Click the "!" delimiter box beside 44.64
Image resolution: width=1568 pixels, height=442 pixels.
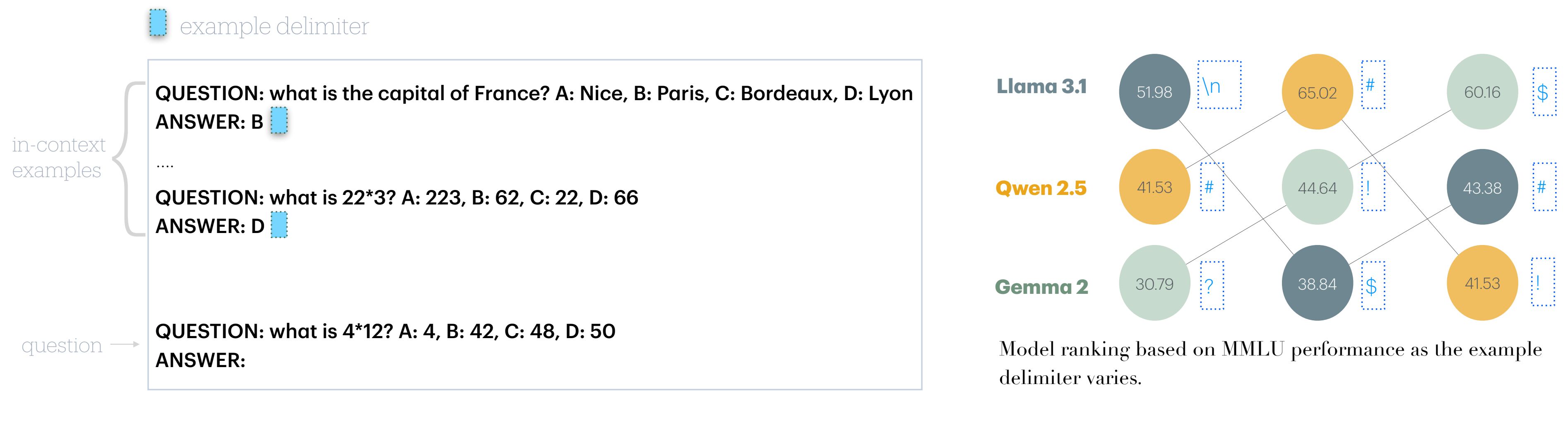[x=1373, y=187]
